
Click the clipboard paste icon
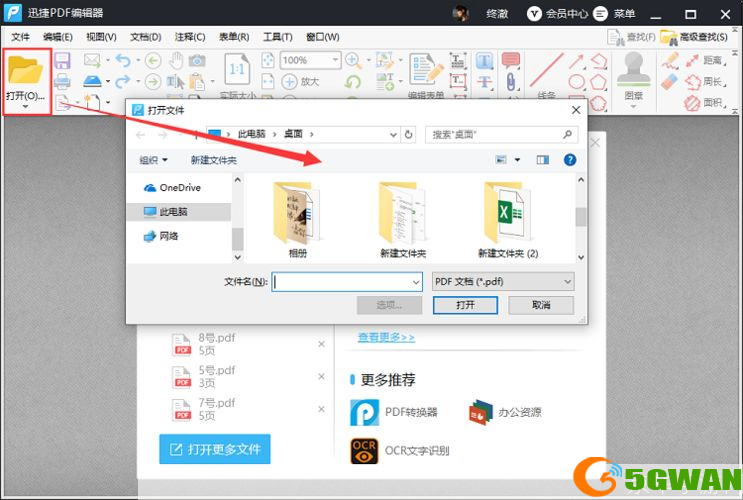(197, 82)
